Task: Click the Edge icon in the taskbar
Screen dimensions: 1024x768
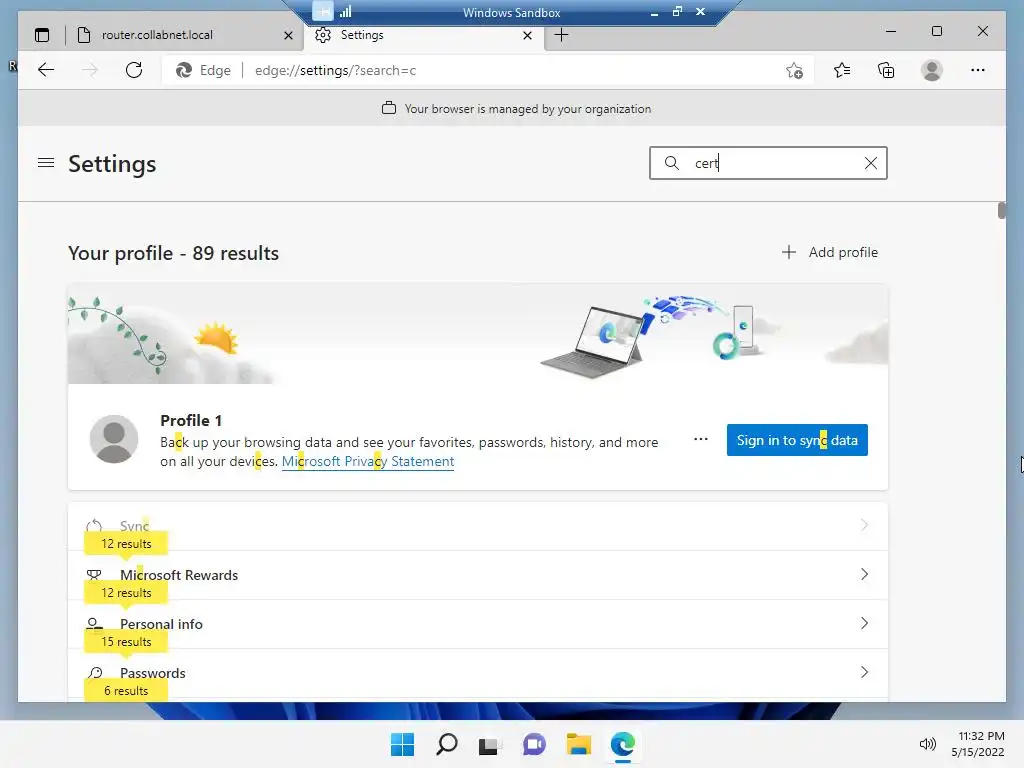Action: coord(623,744)
